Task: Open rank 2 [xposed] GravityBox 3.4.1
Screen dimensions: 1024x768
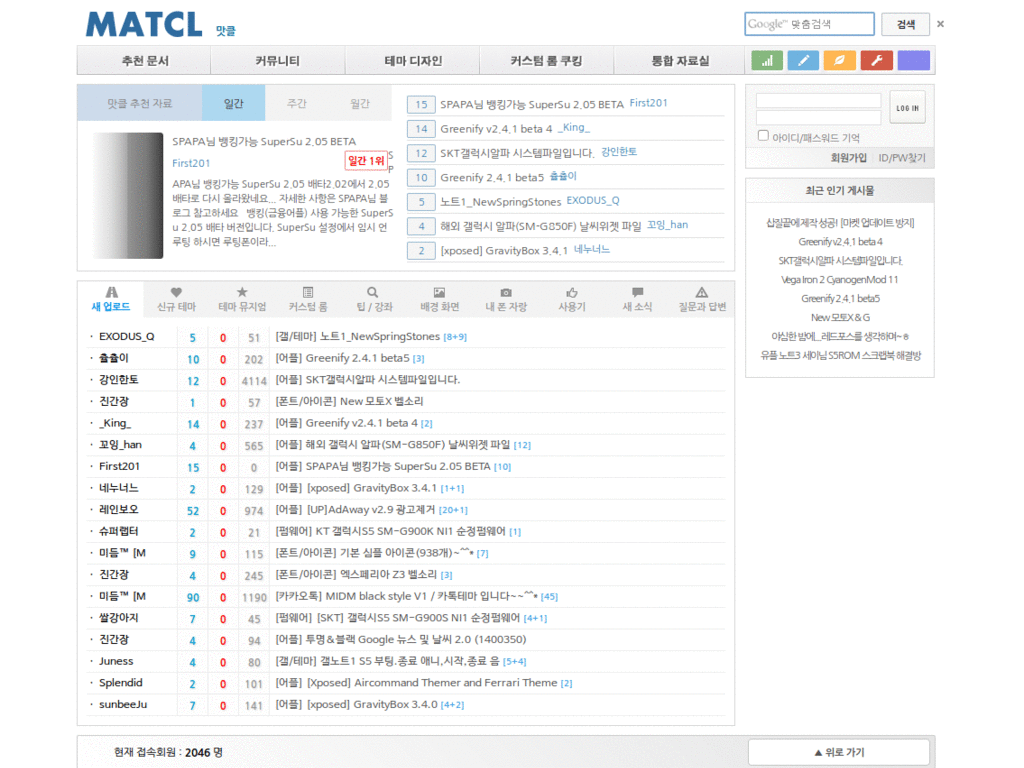Action: [x=504, y=250]
